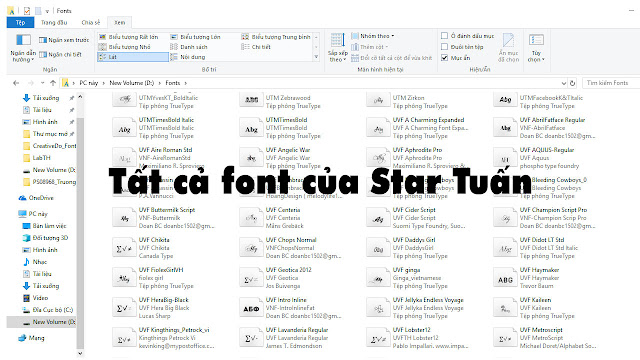Select the Xem ribbon tab
The image size is (640, 360).
[x=120, y=22]
